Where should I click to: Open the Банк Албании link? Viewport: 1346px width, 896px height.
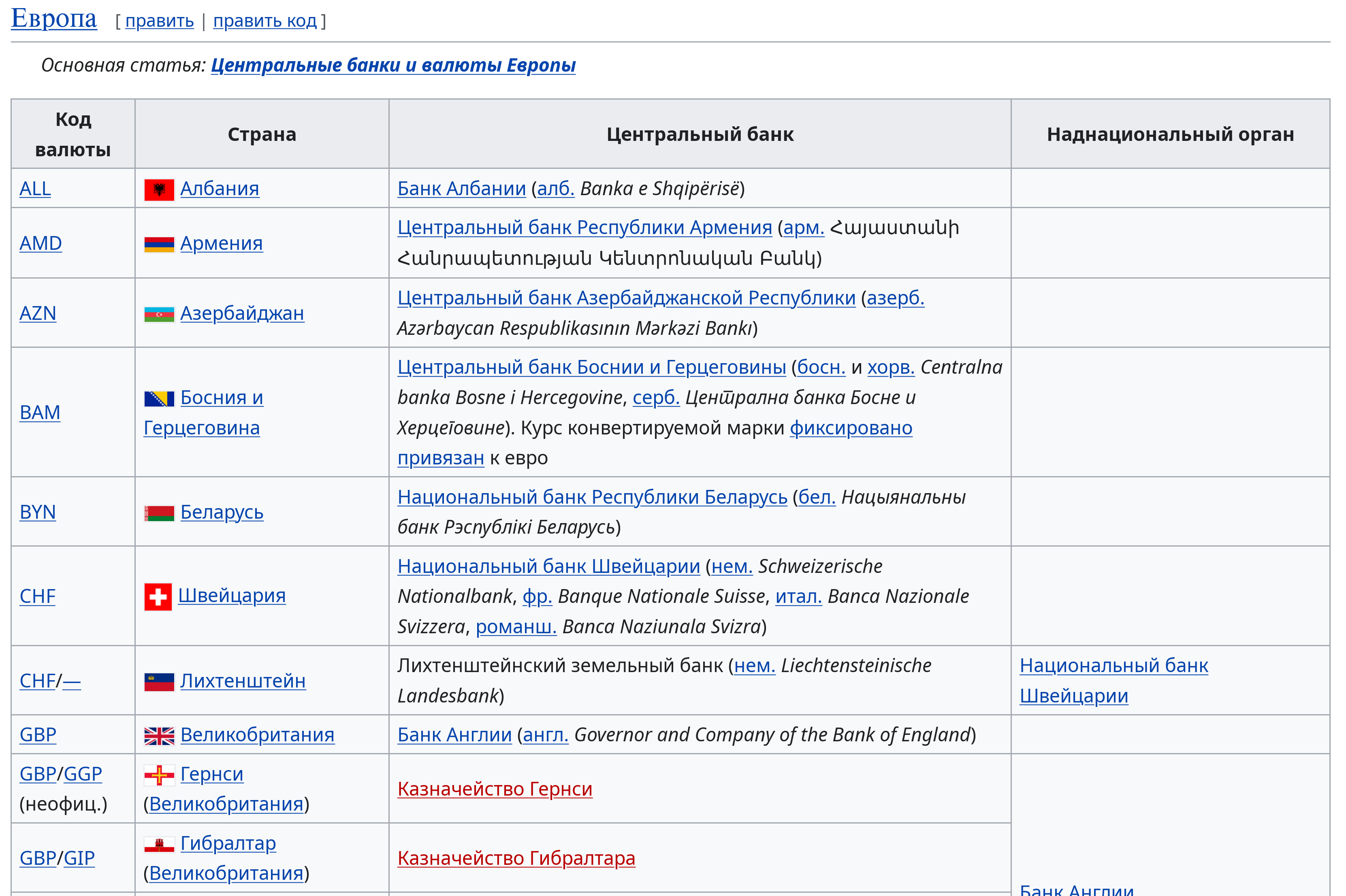[461, 189]
